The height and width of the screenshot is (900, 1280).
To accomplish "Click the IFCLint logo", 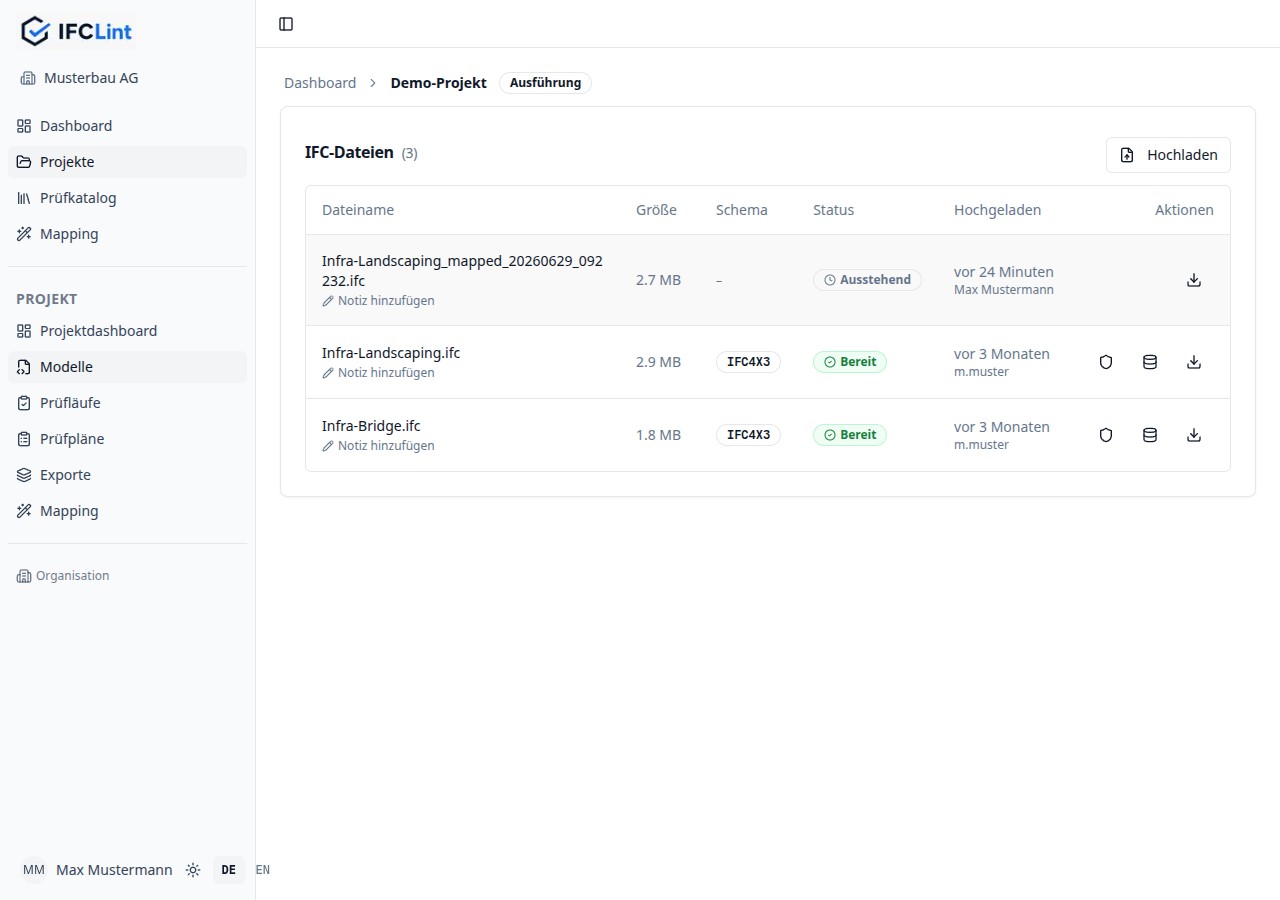I will pyautogui.click(x=76, y=31).
